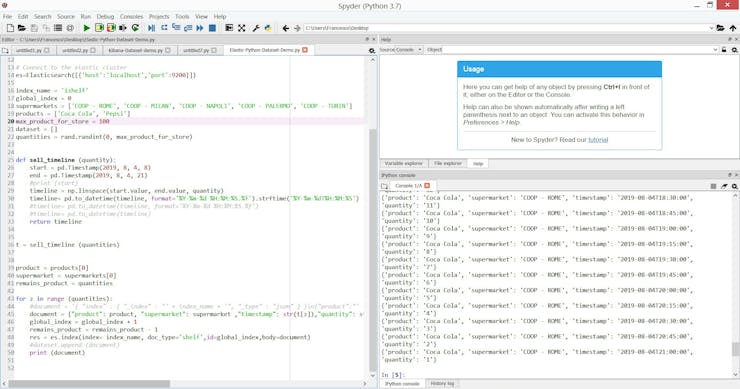This screenshot has width=740, height=389.
Task: Open the Consoles menu
Action: (131, 17)
